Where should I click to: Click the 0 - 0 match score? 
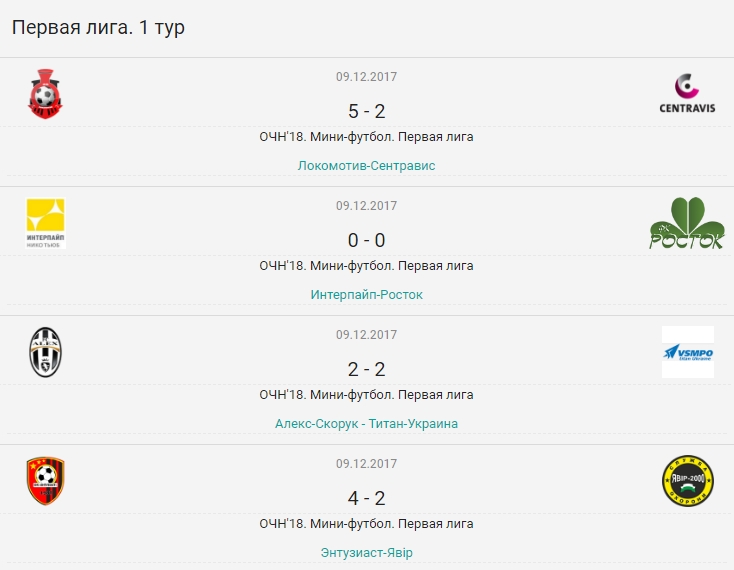[x=367, y=241]
